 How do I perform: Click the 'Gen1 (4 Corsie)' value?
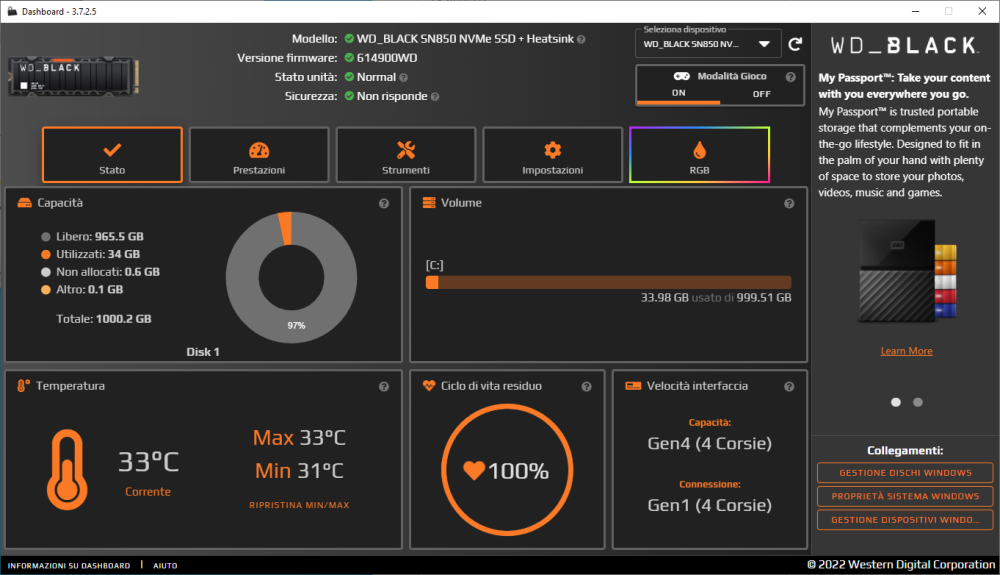coord(709,505)
